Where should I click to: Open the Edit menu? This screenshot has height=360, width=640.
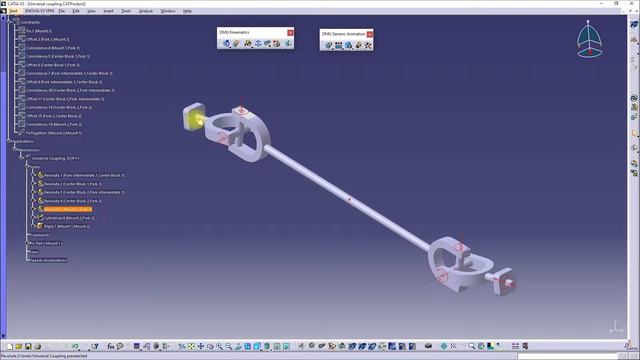click(76, 11)
